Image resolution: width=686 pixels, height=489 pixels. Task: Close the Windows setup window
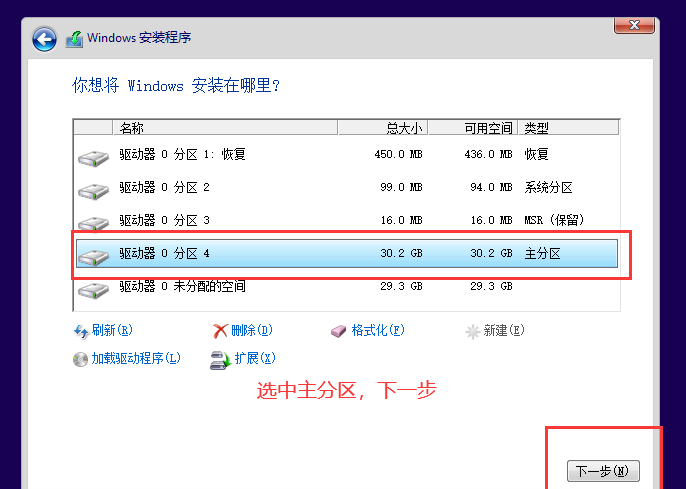[x=634, y=25]
